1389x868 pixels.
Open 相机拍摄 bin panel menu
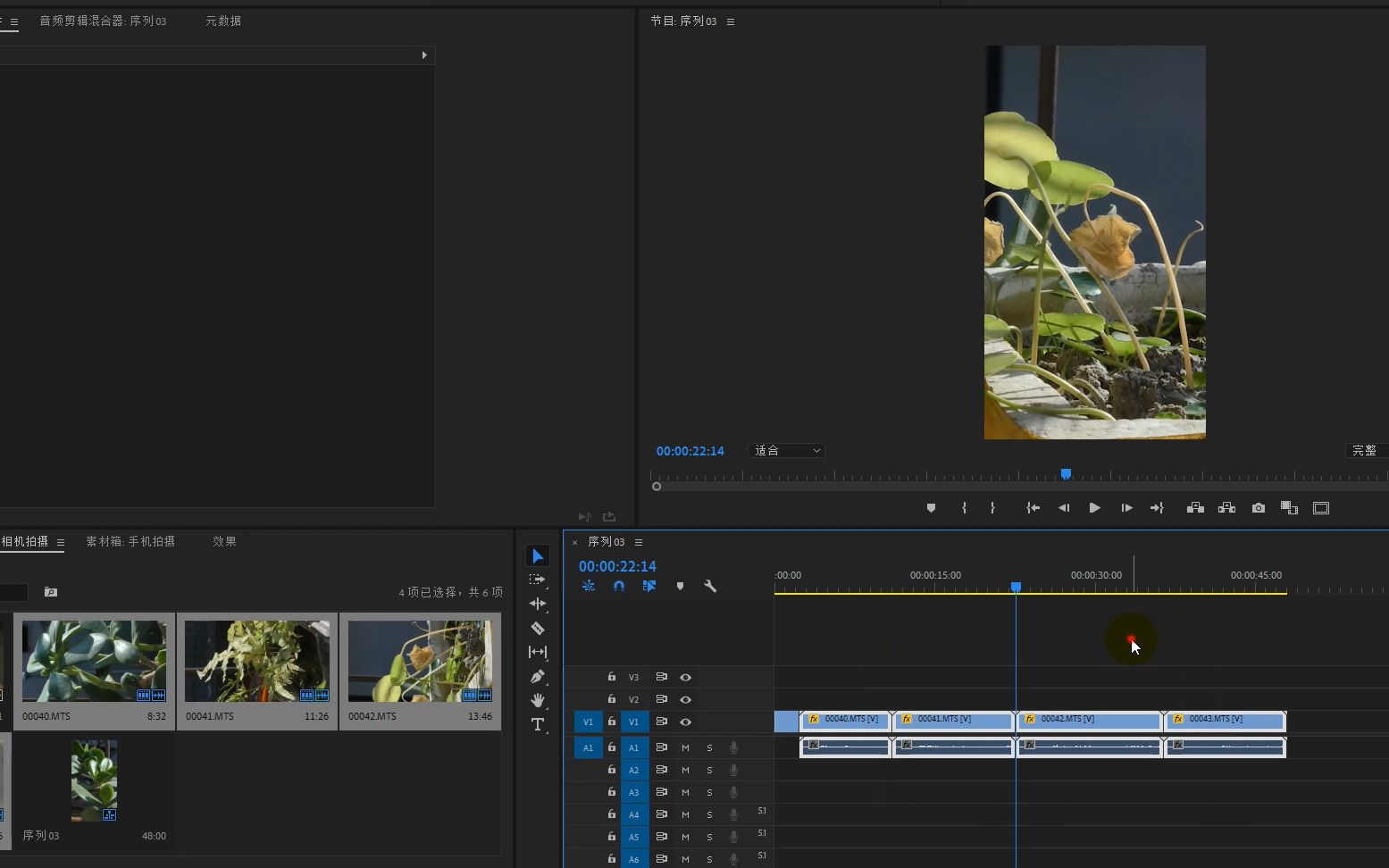61,542
